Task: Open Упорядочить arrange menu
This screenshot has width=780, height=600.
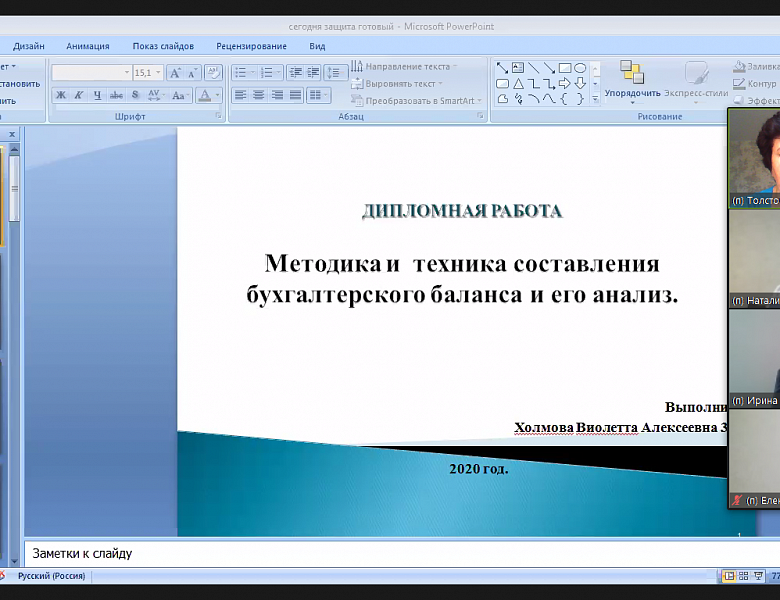Action: click(x=632, y=82)
